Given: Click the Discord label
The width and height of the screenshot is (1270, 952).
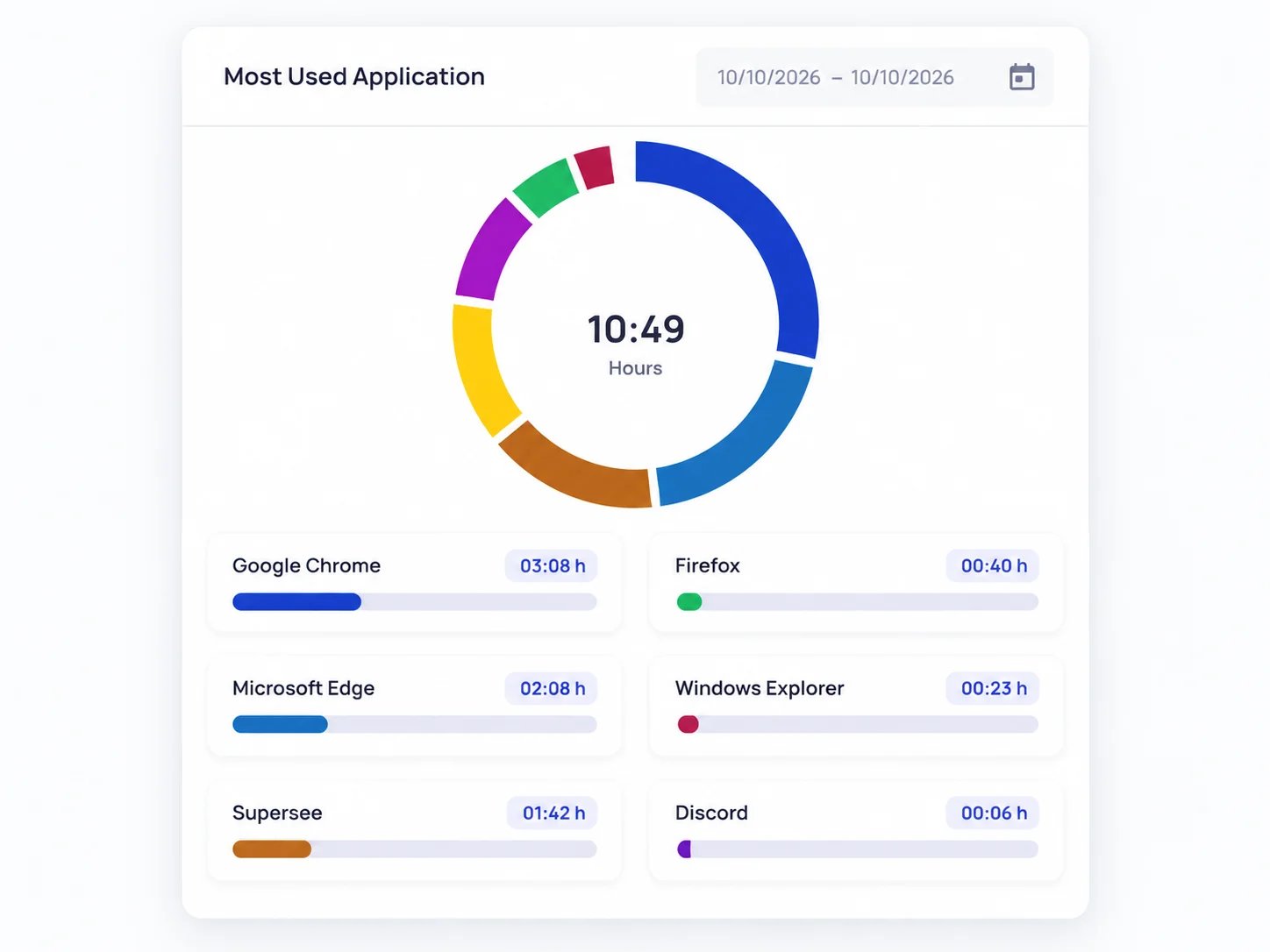Looking at the screenshot, I should pos(711,813).
